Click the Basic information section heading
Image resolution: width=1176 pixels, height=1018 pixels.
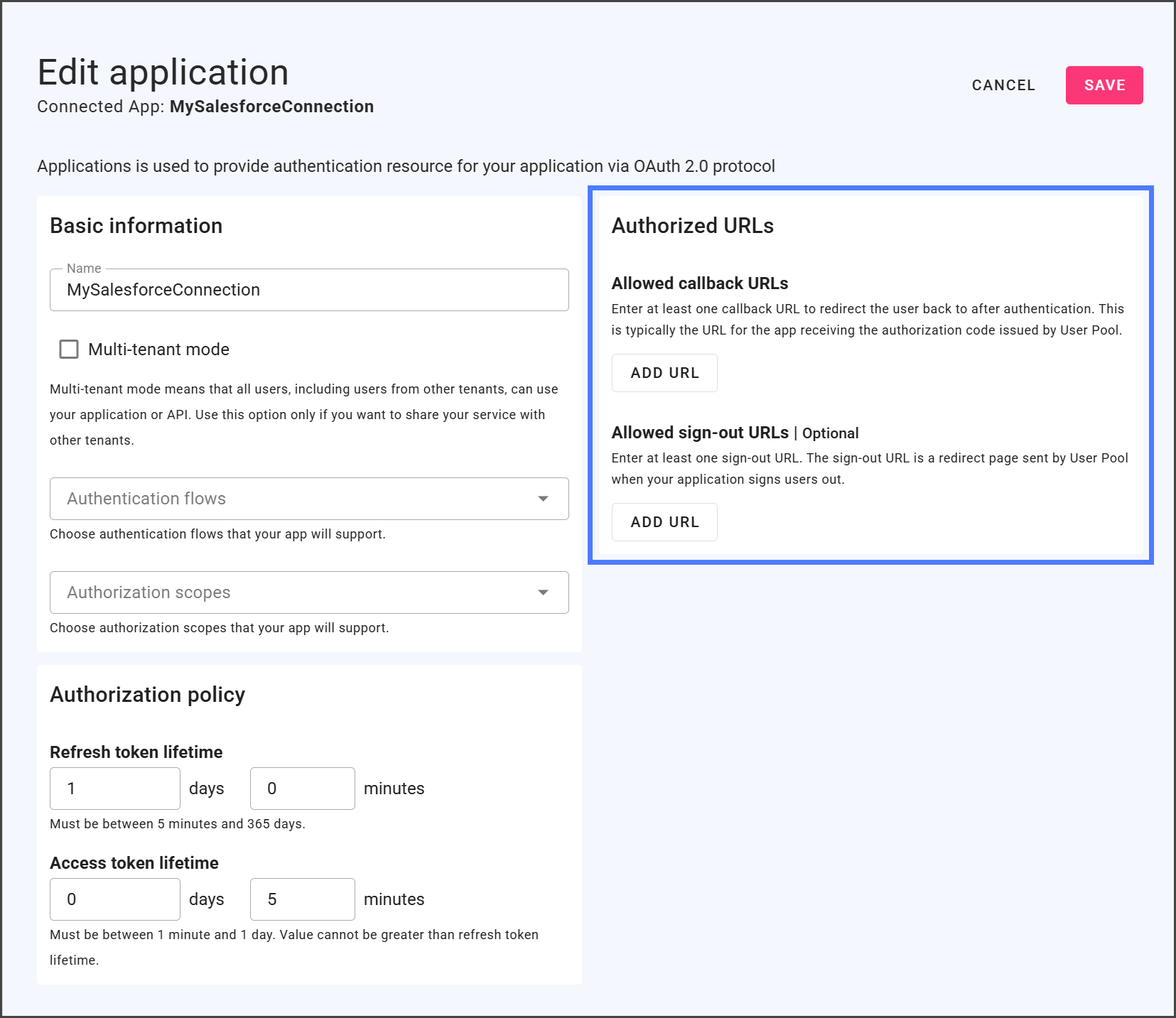click(x=136, y=226)
